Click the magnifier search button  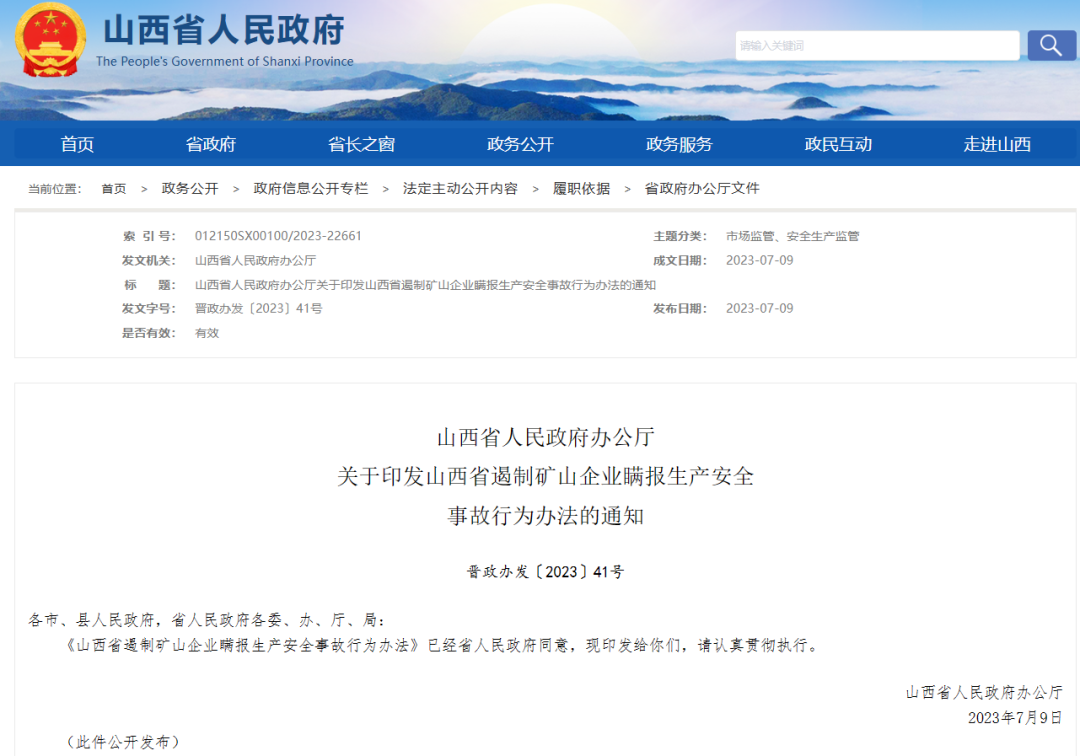click(1051, 45)
